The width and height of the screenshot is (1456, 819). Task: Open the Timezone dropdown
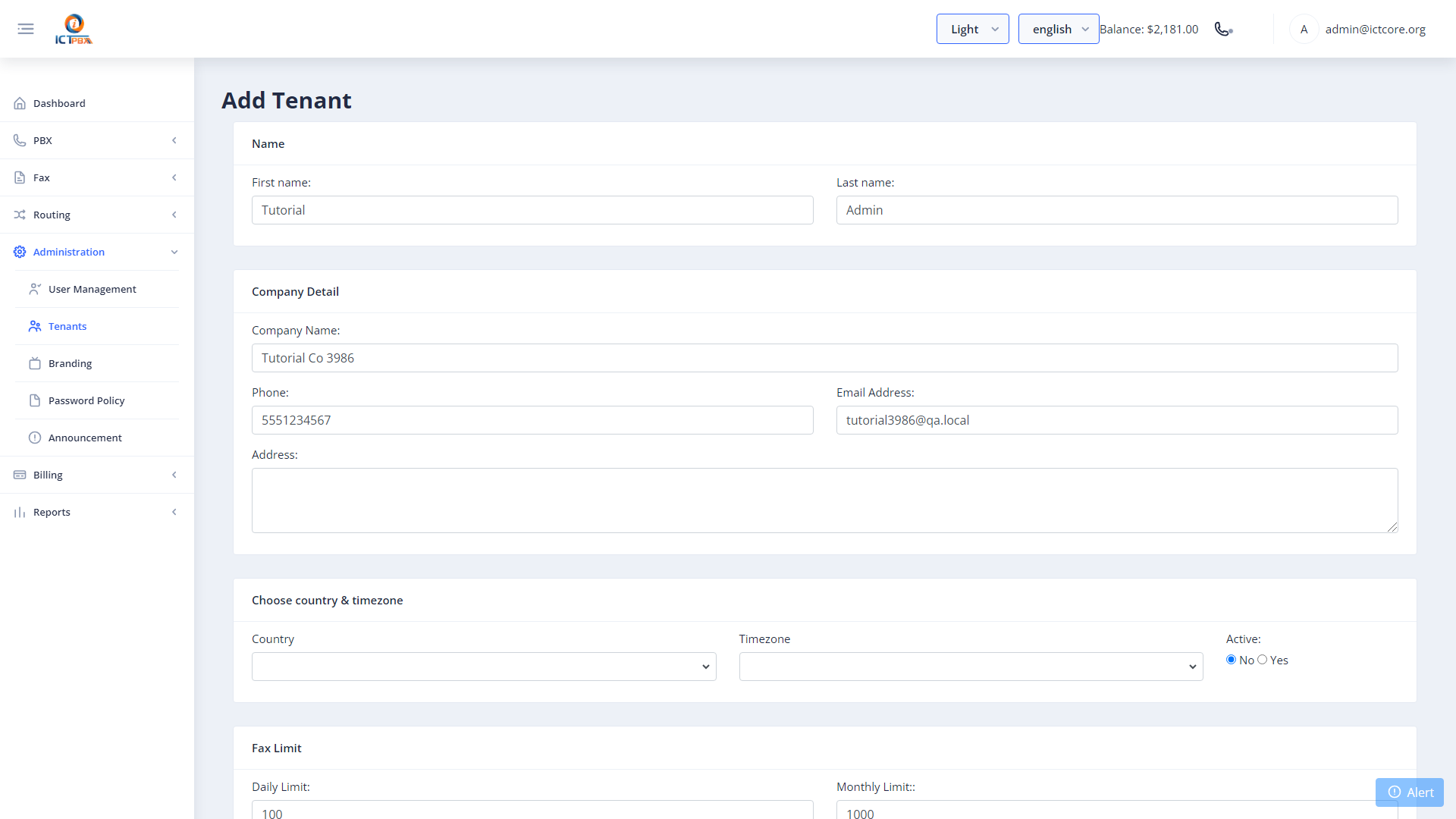971,667
